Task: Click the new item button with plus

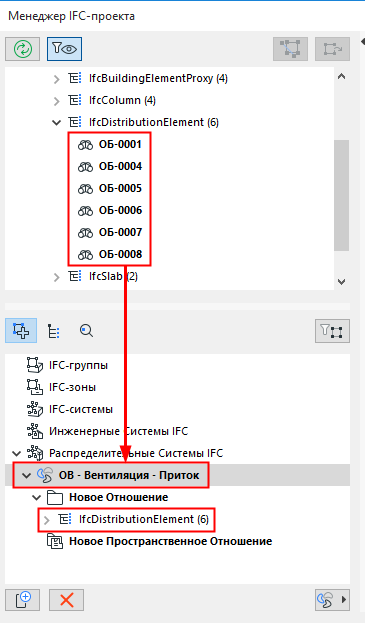Action: [23, 600]
